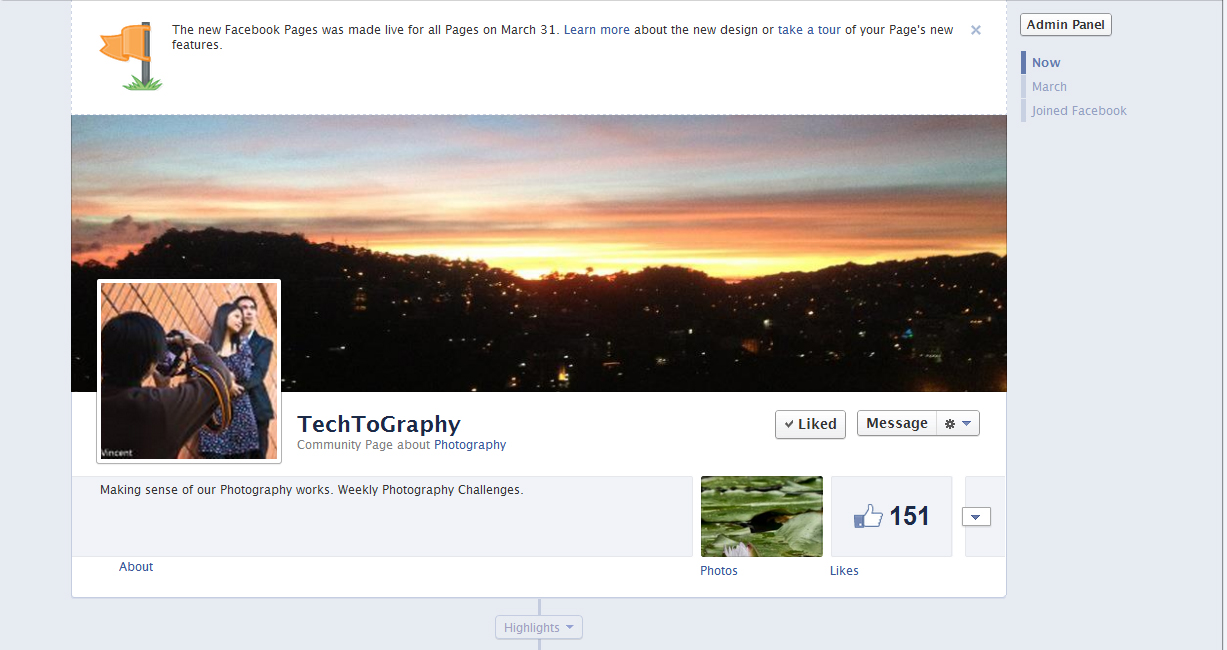Click the take a tour link
Screen dimensions: 1227x650
[x=808, y=29]
